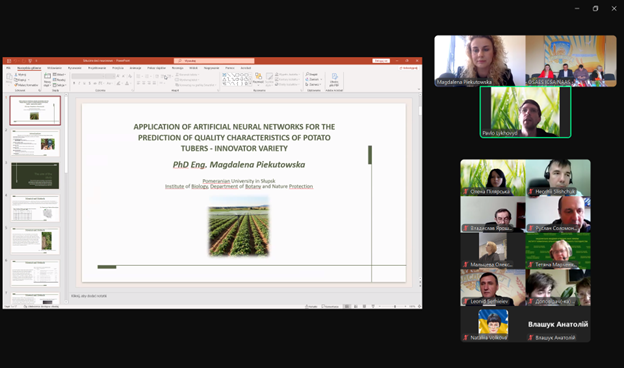
Task: Restore the meeting window size
Action: click(595, 8)
